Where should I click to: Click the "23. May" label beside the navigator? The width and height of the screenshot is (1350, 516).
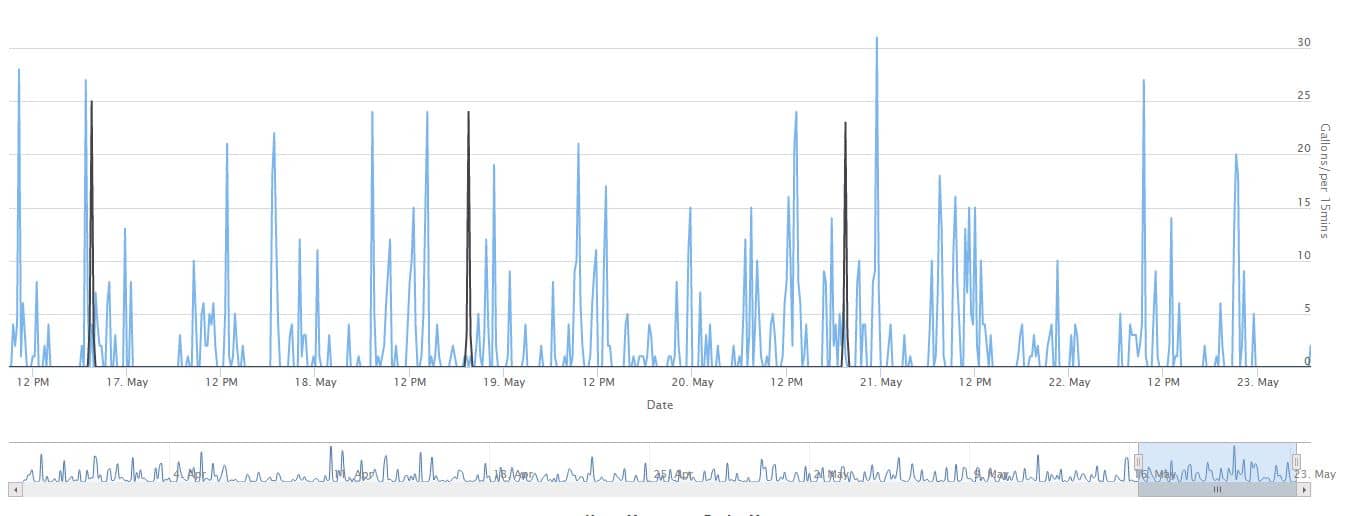click(1323, 474)
